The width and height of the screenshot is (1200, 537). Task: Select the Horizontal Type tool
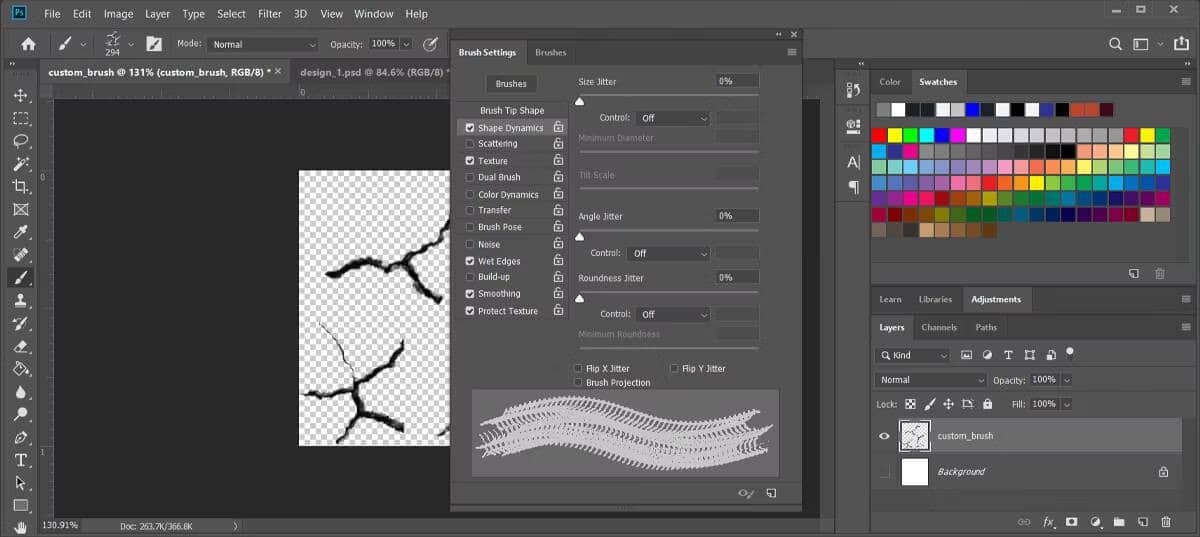click(20, 460)
